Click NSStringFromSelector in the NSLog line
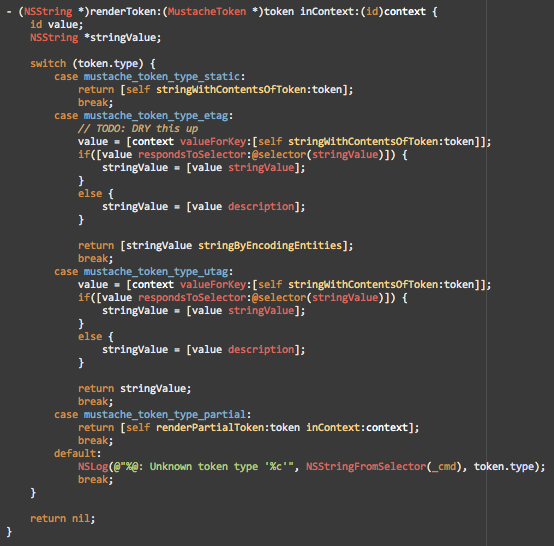This screenshot has width=554, height=546. (366, 466)
